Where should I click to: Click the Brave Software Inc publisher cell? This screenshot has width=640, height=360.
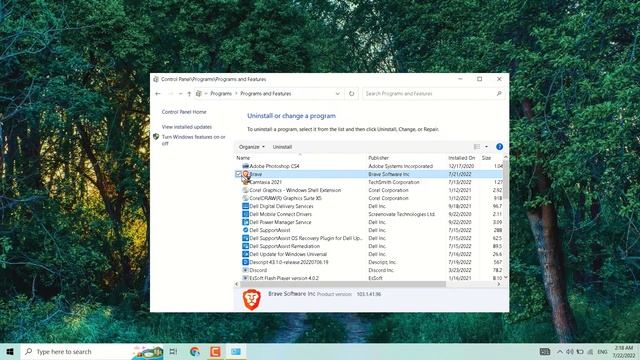coord(389,174)
